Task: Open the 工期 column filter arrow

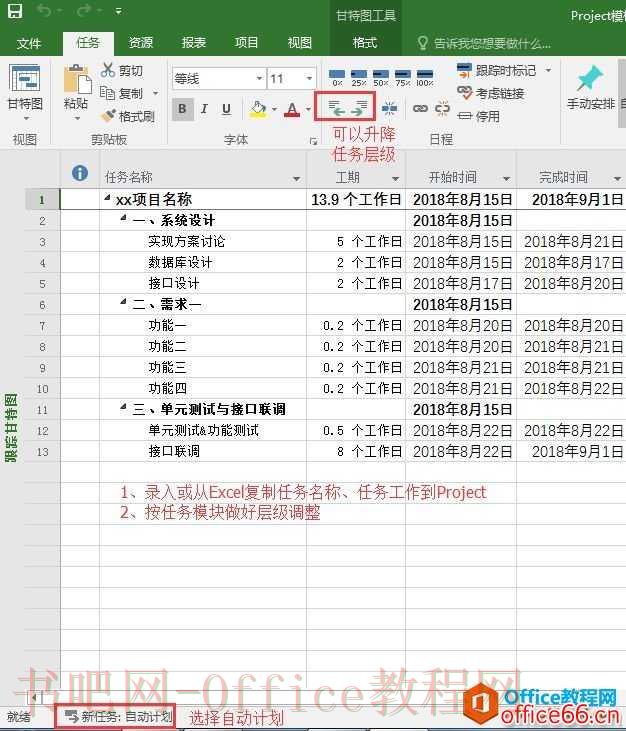Action: (396, 179)
